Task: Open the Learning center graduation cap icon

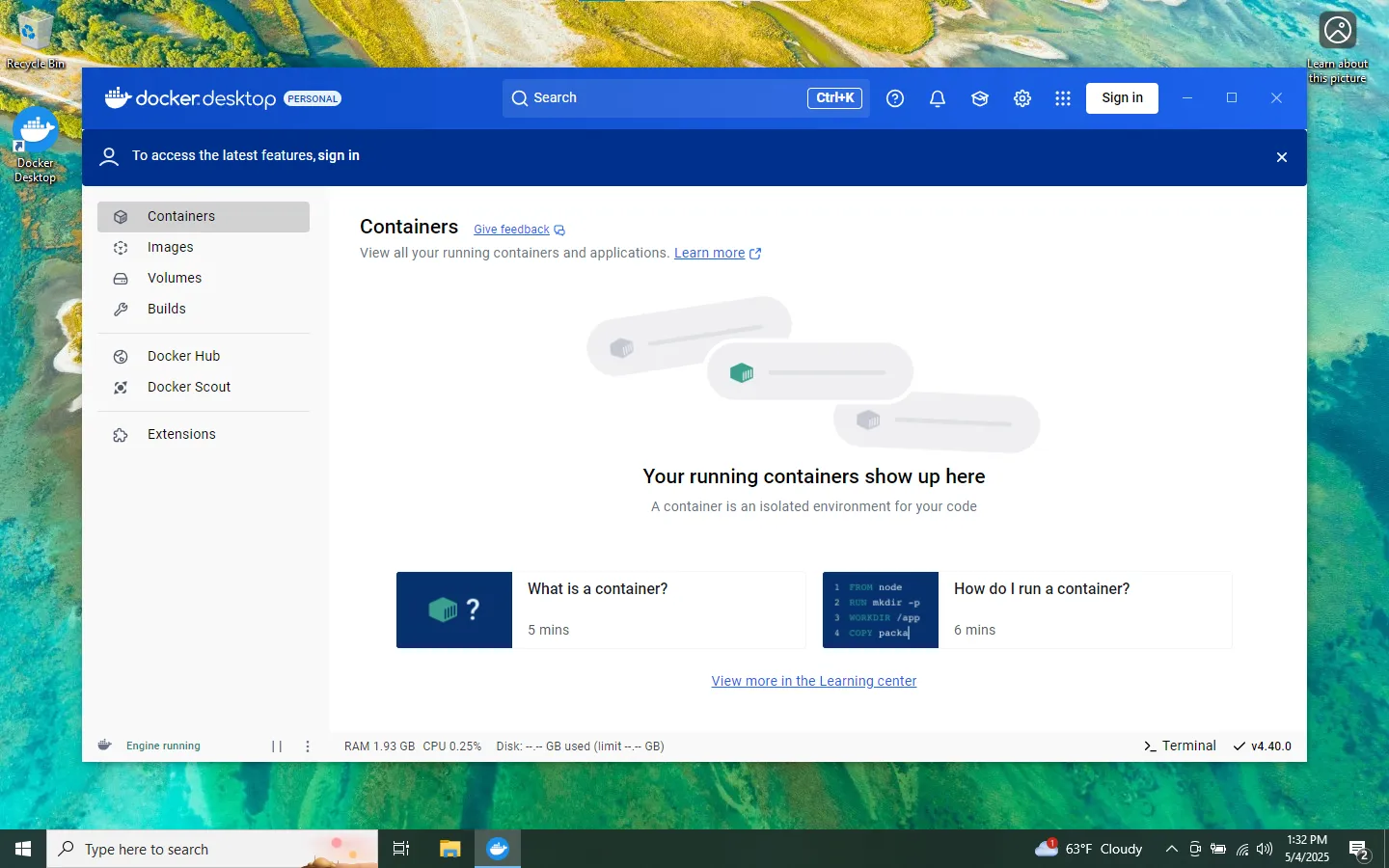Action: [x=979, y=97]
